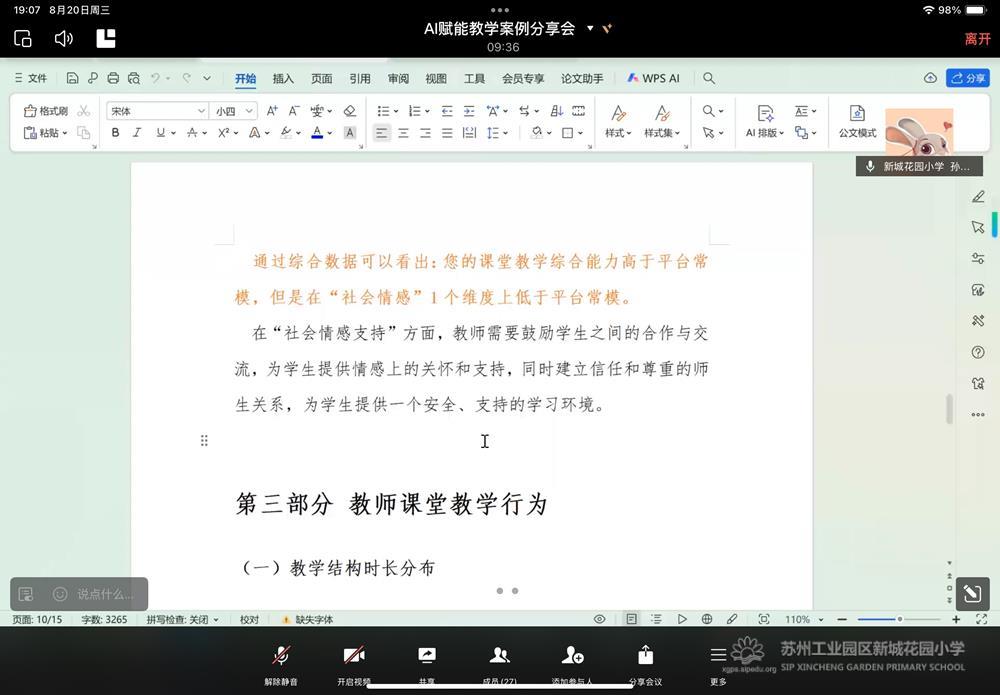The image size is (1000, 695).
Task: Click the italic formatting icon
Action: pos(137,133)
